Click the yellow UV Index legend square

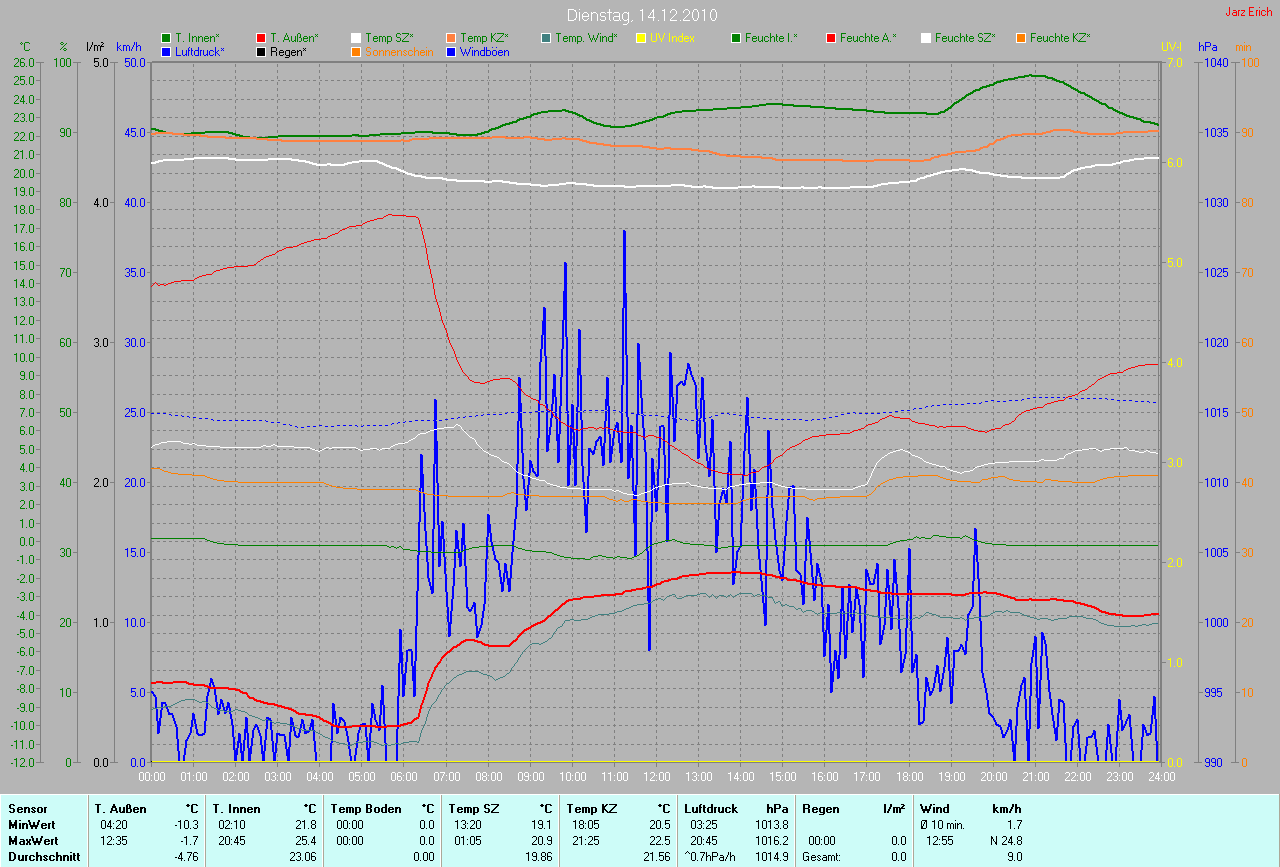641,38
